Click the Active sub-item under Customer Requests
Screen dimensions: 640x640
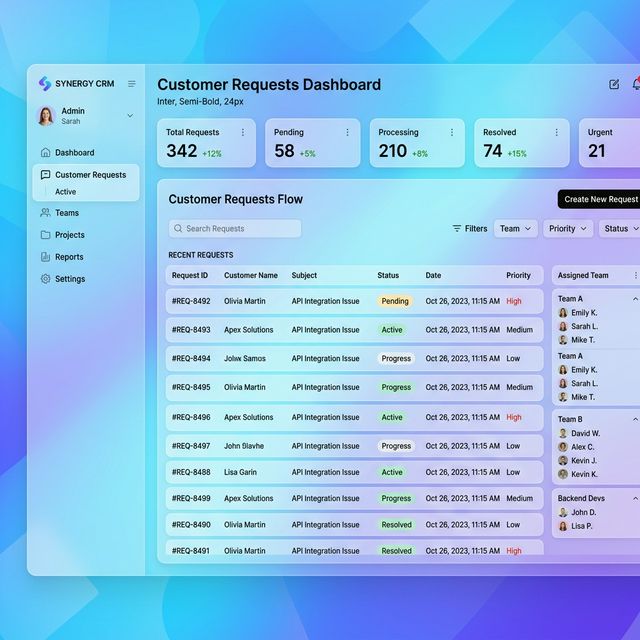[x=66, y=192]
